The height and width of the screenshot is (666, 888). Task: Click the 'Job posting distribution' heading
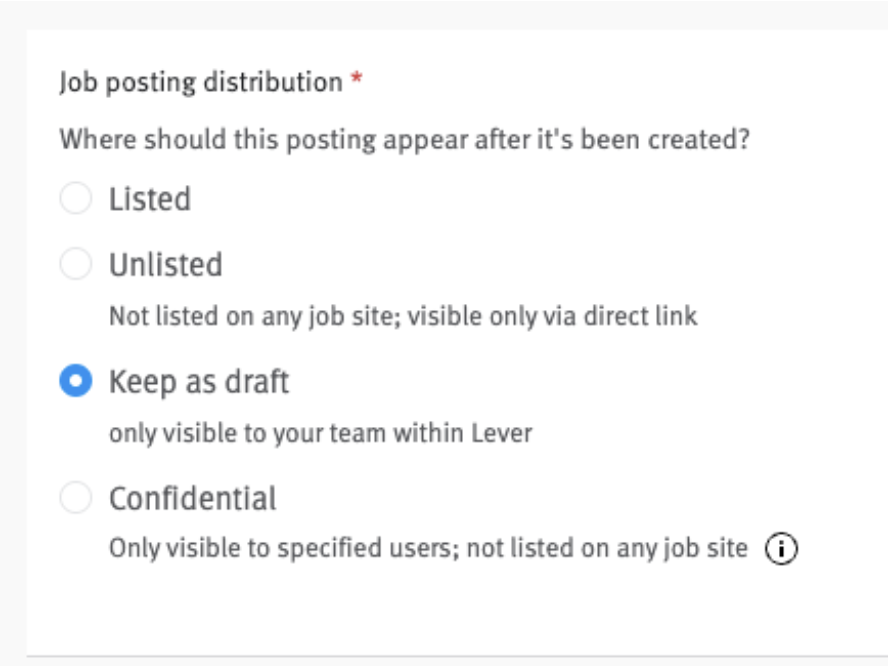tap(201, 83)
